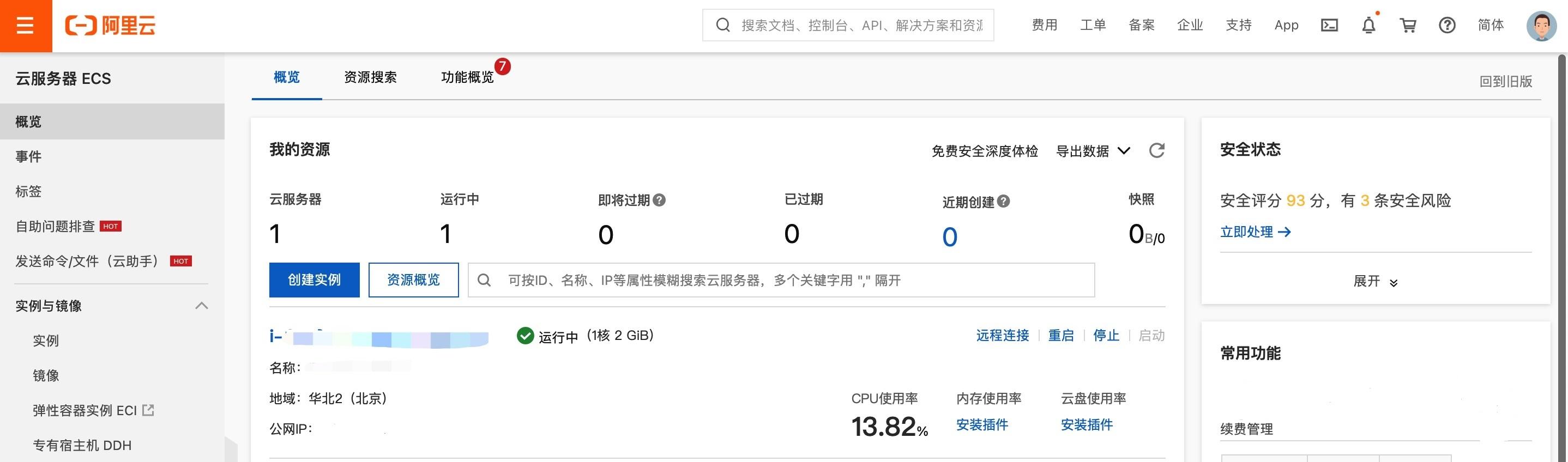Open the user avatar menu
The height and width of the screenshot is (462, 1568).
point(1541,26)
